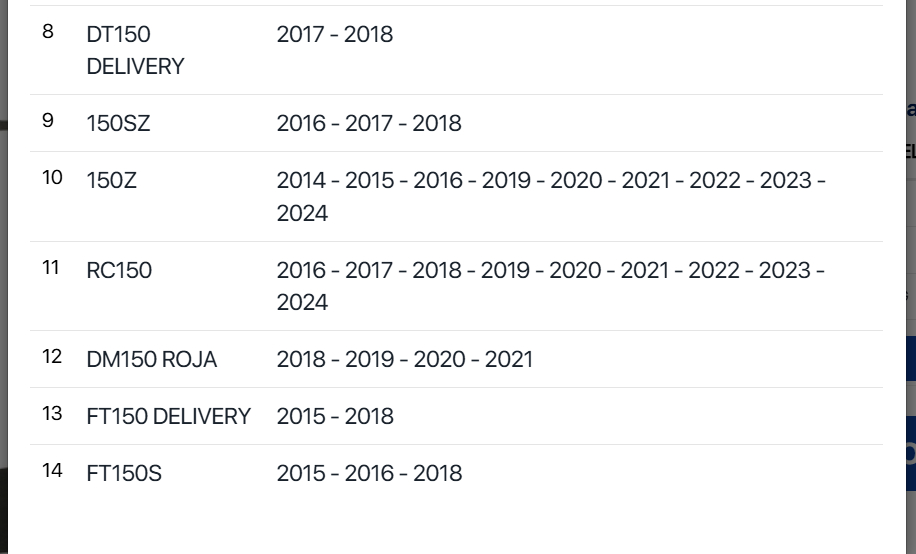
Task: Click row number 8 in the table
Action: coord(48,32)
